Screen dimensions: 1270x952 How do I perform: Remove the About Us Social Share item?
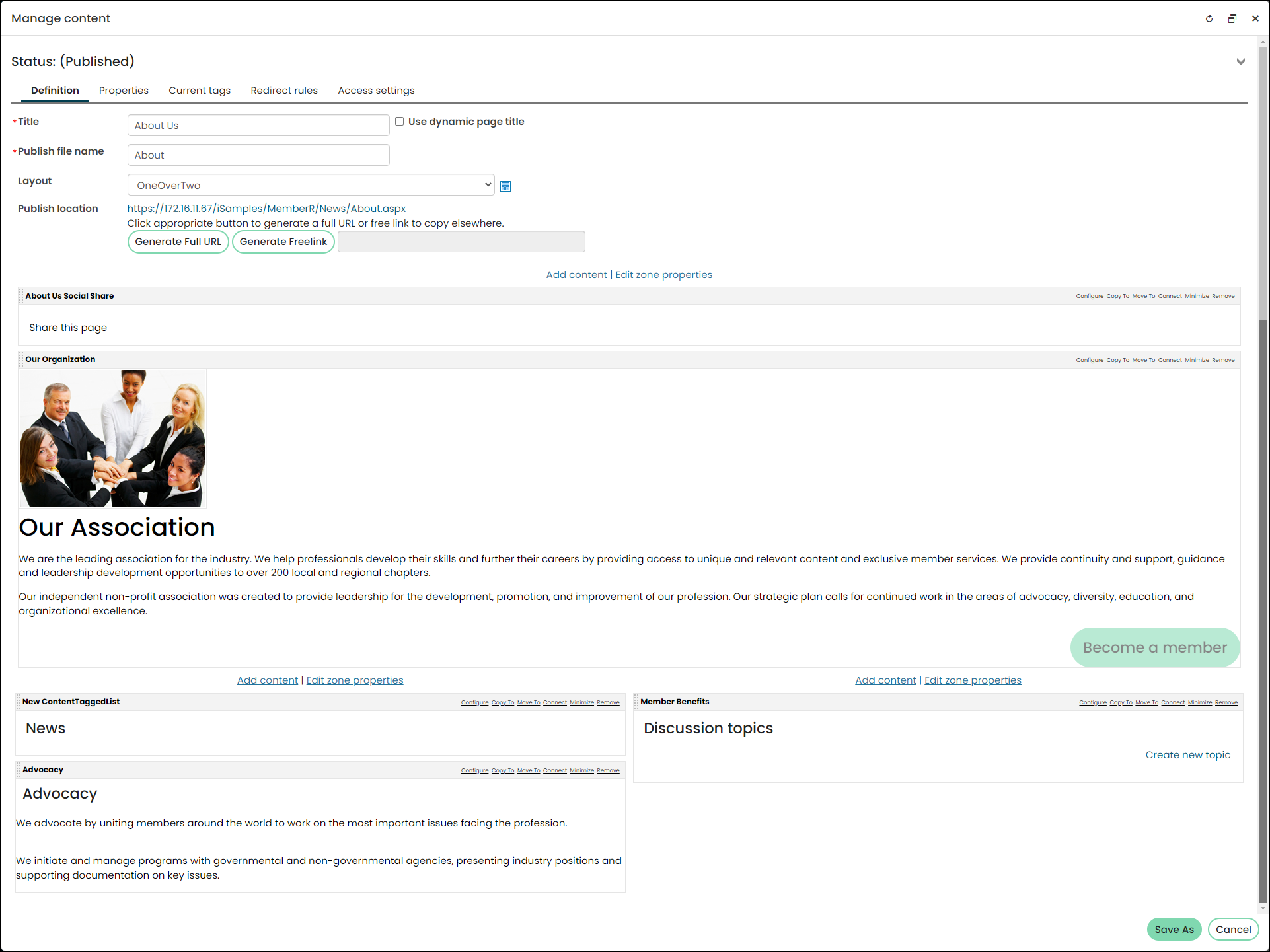pyautogui.click(x=1224, y=296)
